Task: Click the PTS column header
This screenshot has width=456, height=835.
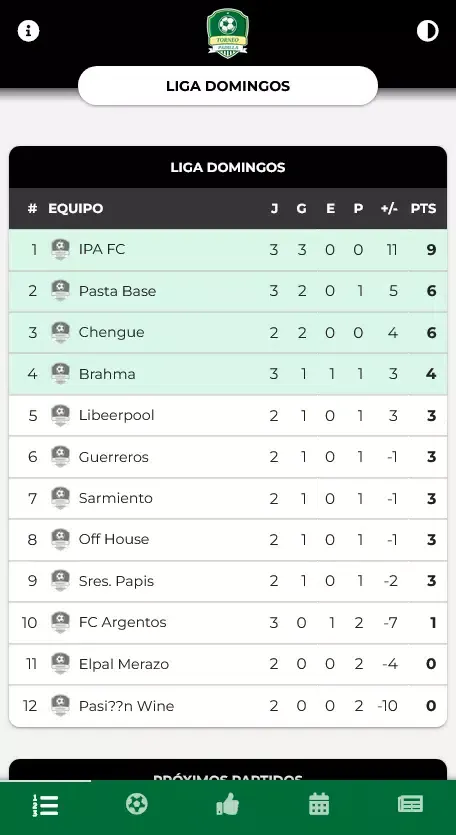Action: click(x=423, y=208)
